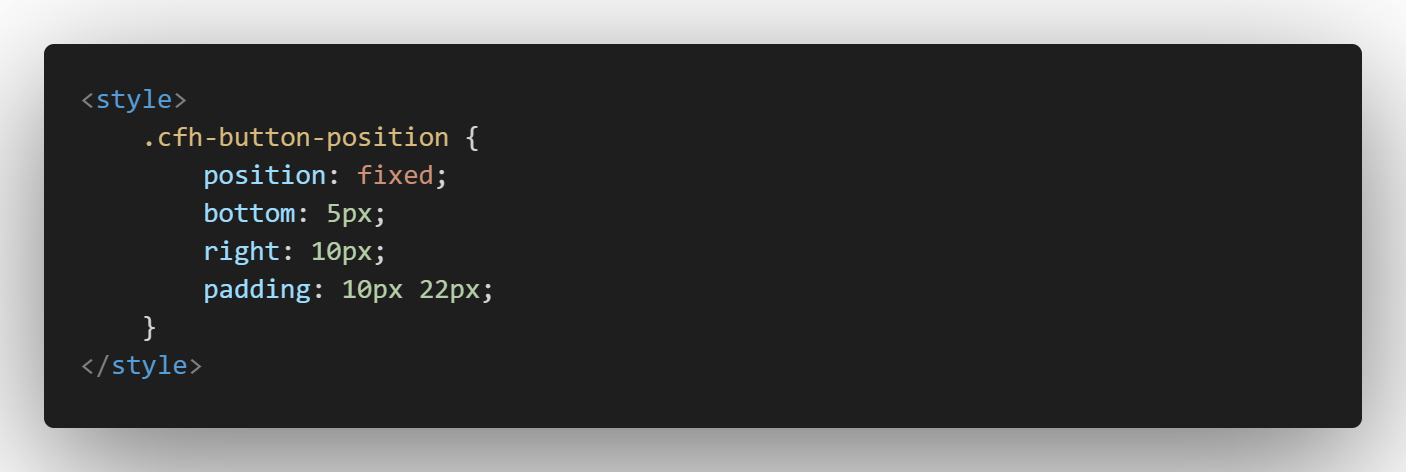Click the right property name

(242, 252)
